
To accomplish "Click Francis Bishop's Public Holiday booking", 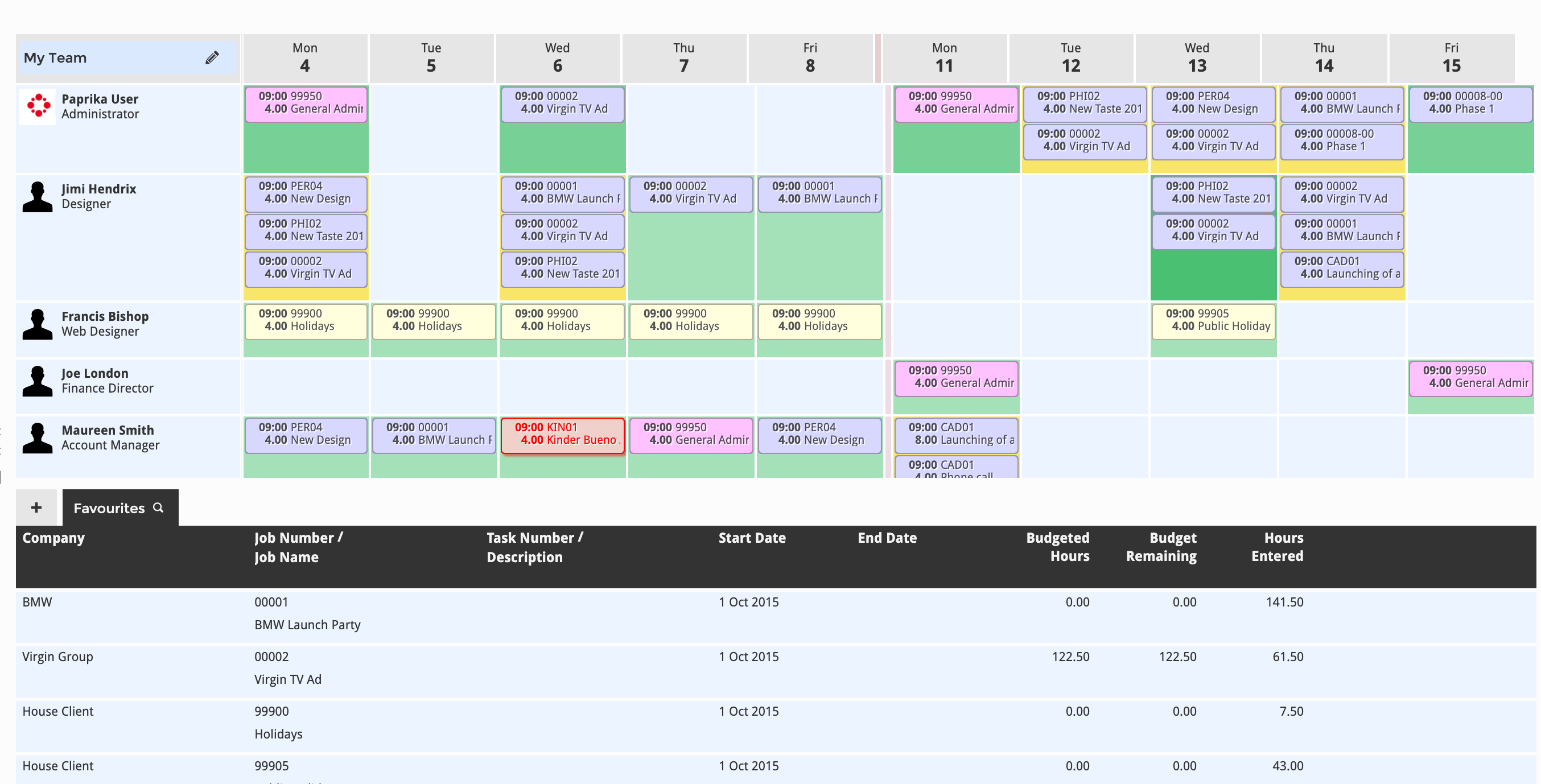I will pos(1213,320).
